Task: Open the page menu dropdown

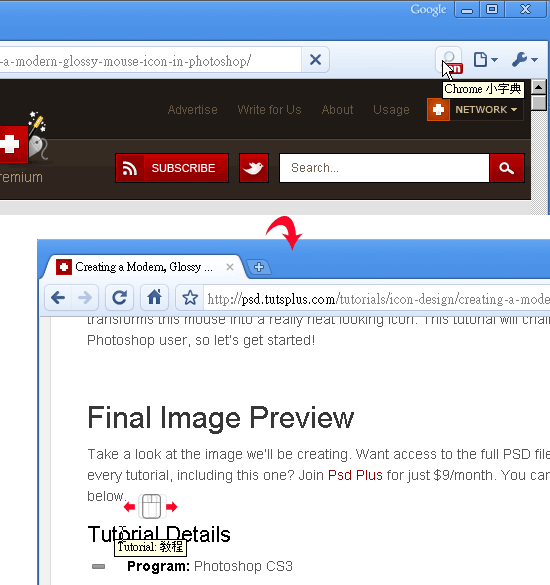Action: 485,60
